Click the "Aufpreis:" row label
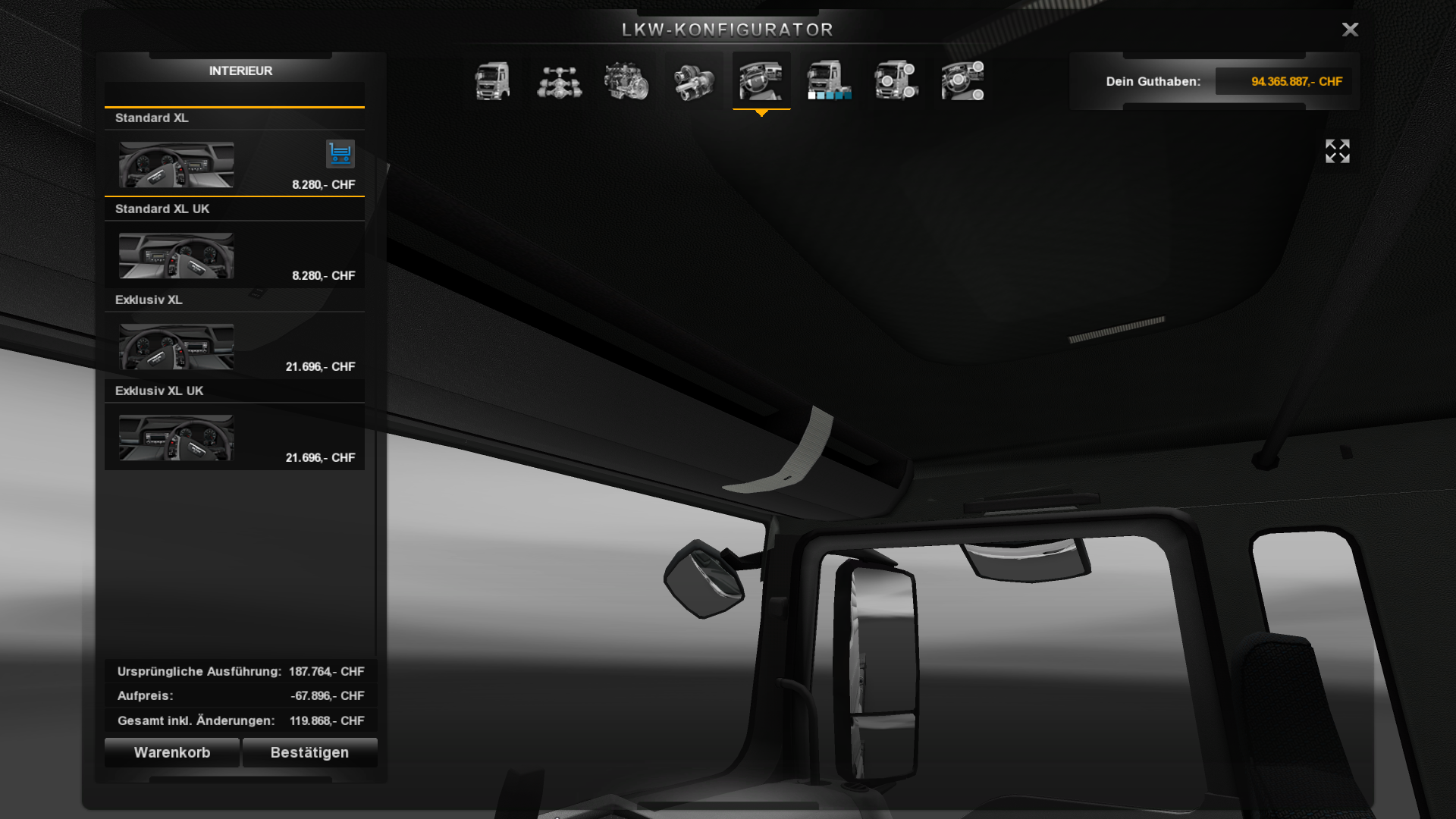This screenshot has height=819, width=1456. click(146, 695)
